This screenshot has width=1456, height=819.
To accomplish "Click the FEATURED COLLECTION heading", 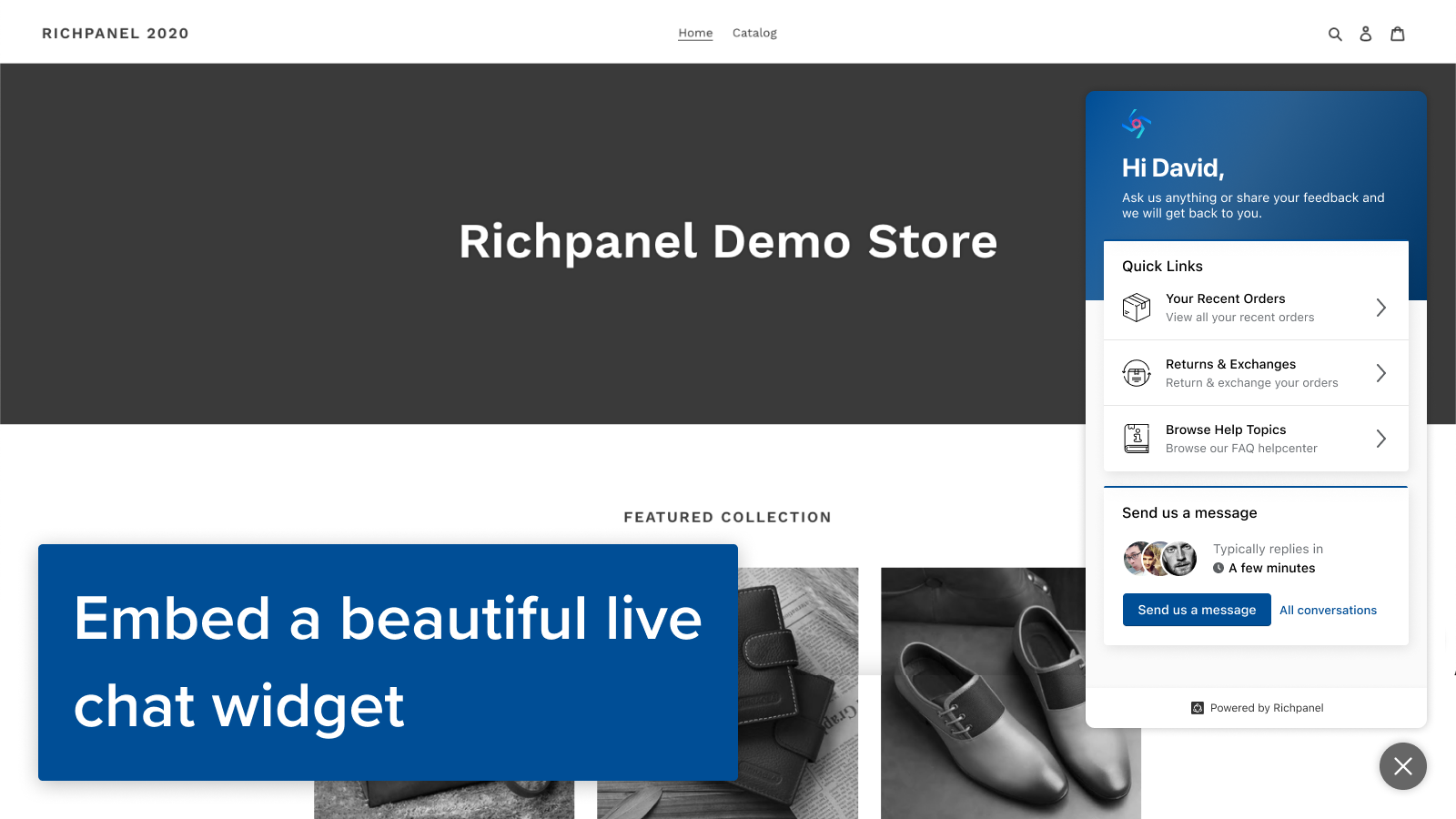I will pos(728,517).
